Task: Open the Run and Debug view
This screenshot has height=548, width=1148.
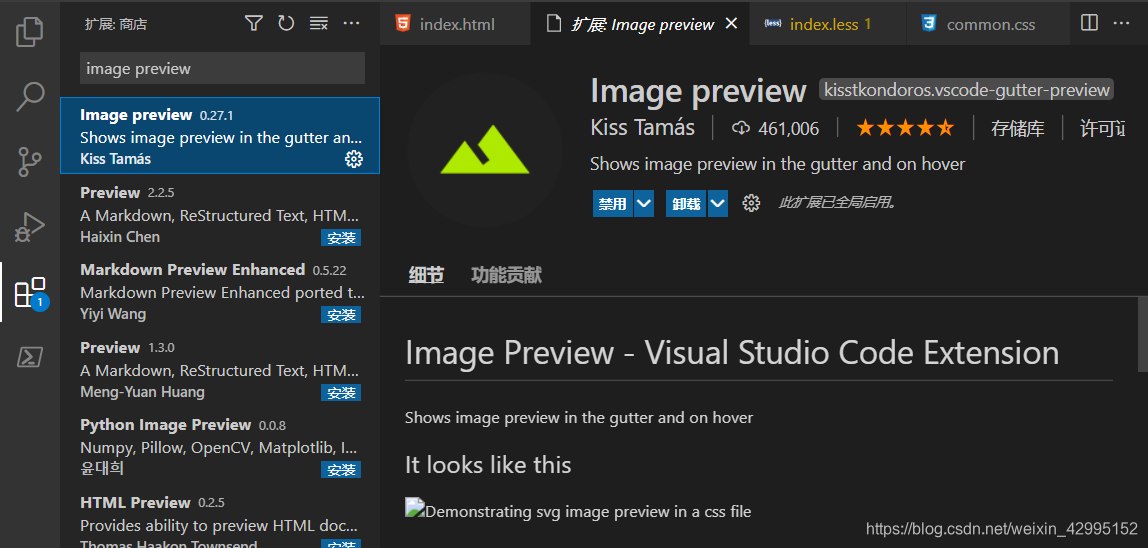Action: click(x=29, y=227)
